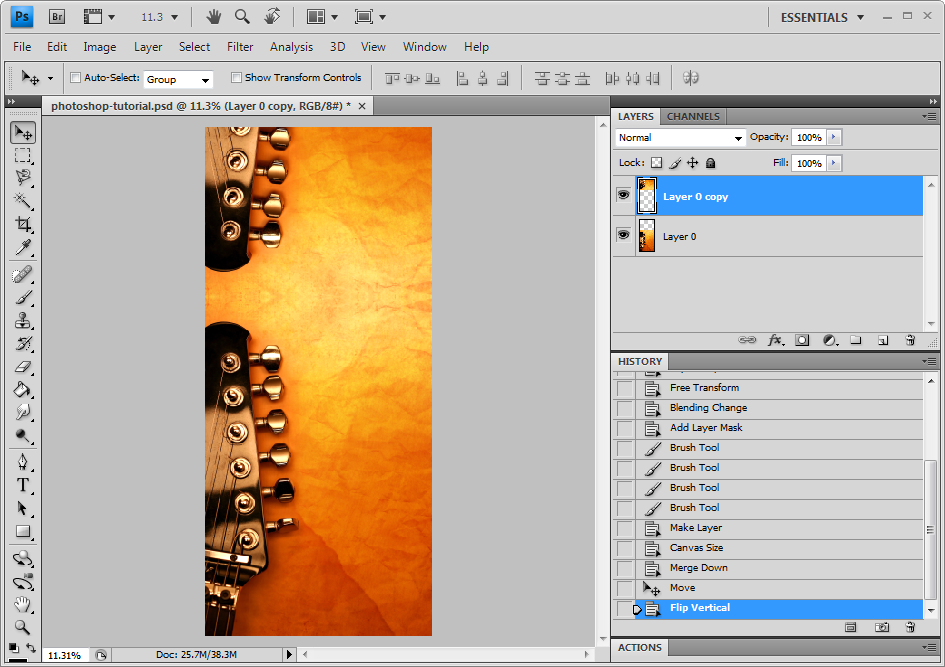Hide the Layer 0 copy layer
Image resolution: width=945 pixels, height=667 pixels.
coord(623,196)
